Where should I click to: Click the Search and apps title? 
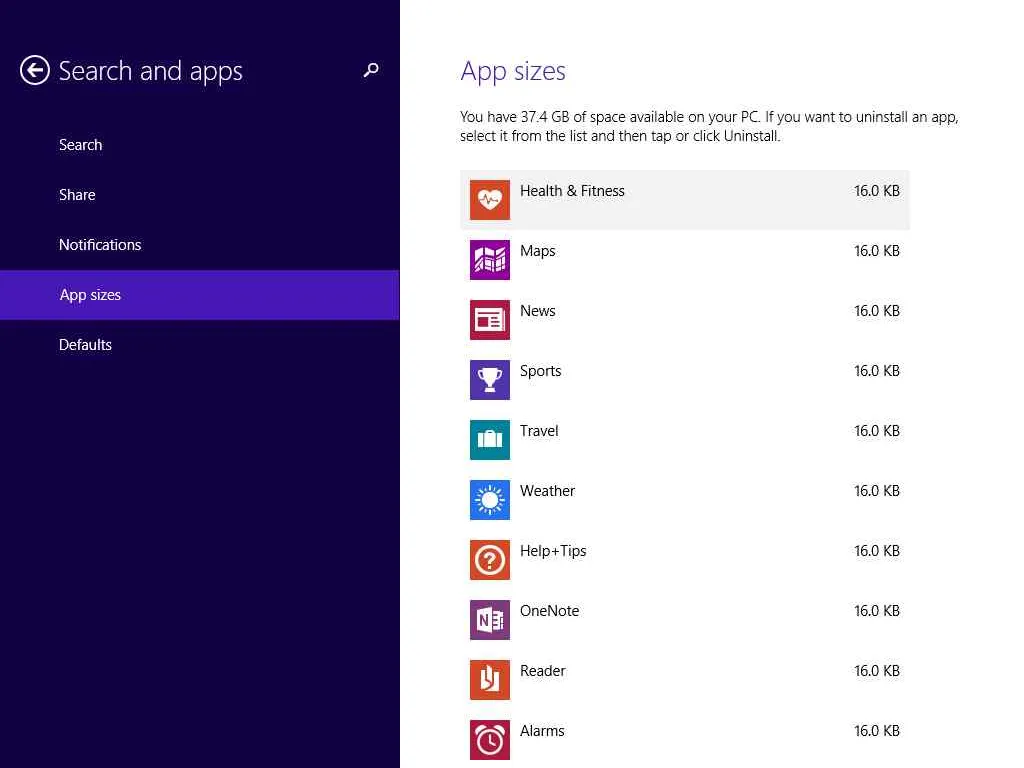coord(151,72)
